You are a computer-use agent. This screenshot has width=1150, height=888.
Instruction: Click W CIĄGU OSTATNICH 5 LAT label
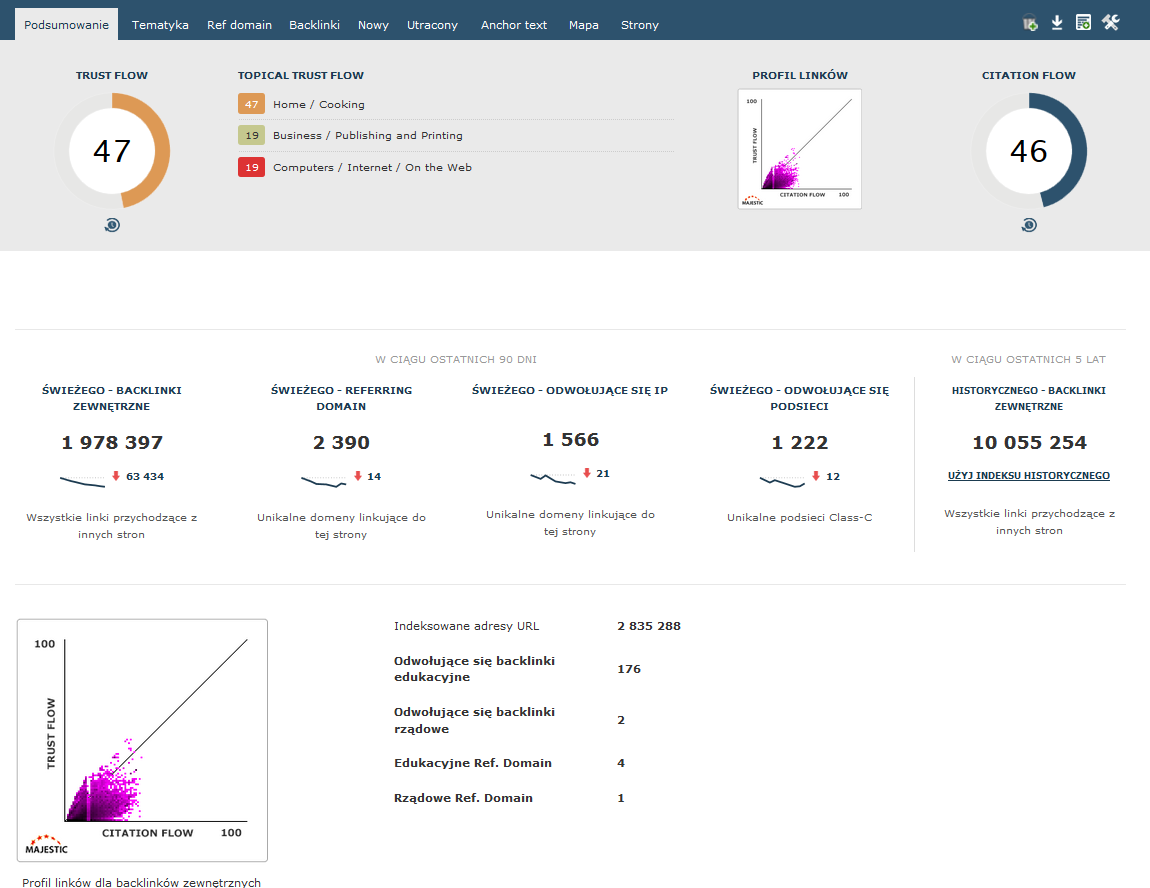click(1028, 359)
